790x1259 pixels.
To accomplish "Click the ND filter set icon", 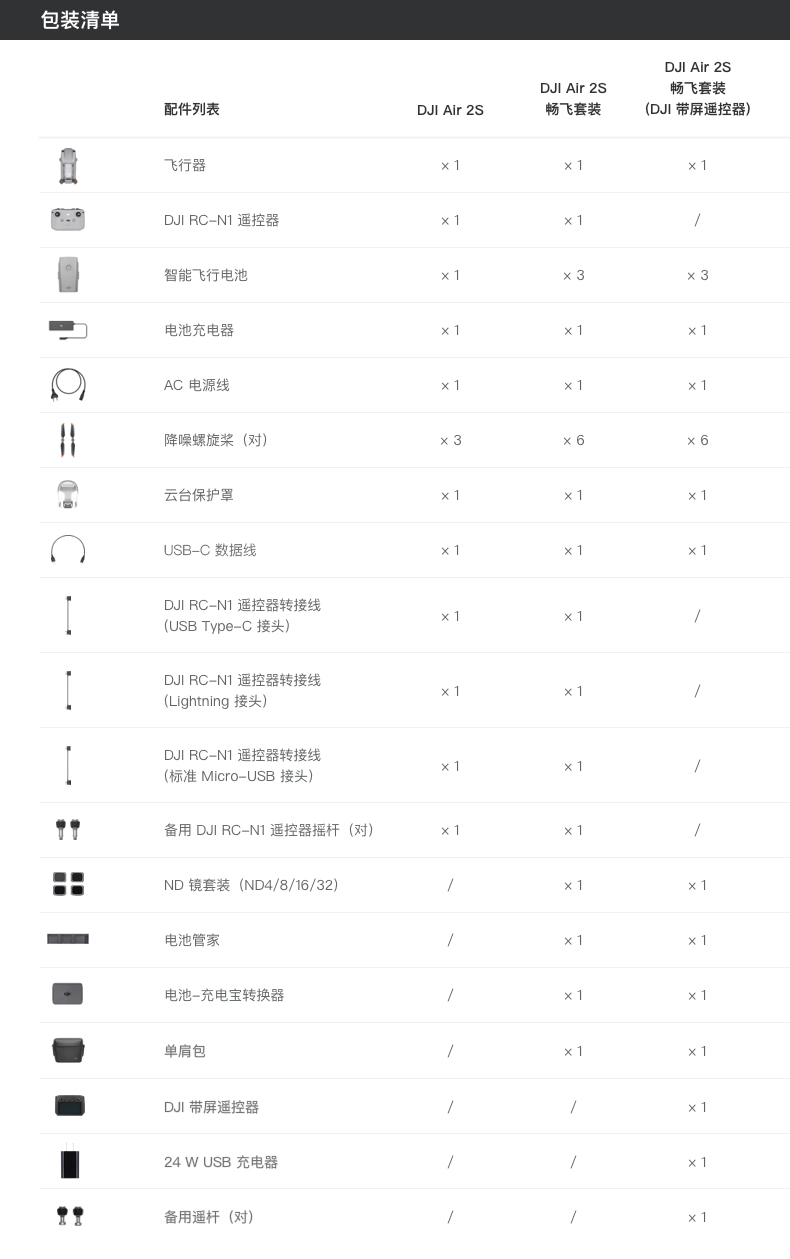I will click(68, 884).
